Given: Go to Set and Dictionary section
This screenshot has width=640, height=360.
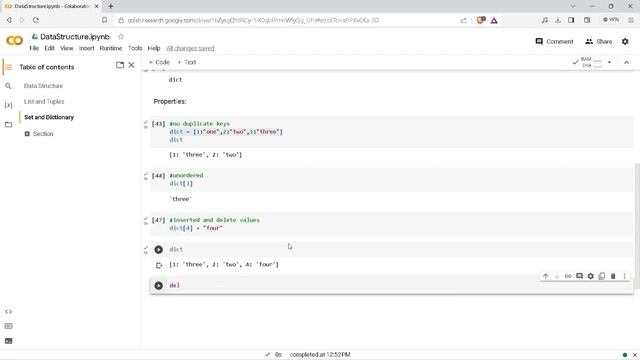Looking at the screenshot, I should pos(49,117).
